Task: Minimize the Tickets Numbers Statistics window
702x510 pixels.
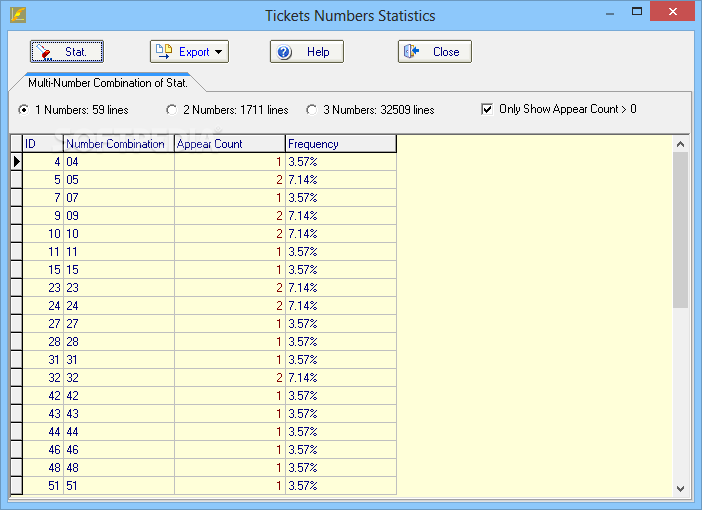Action: 610,13
